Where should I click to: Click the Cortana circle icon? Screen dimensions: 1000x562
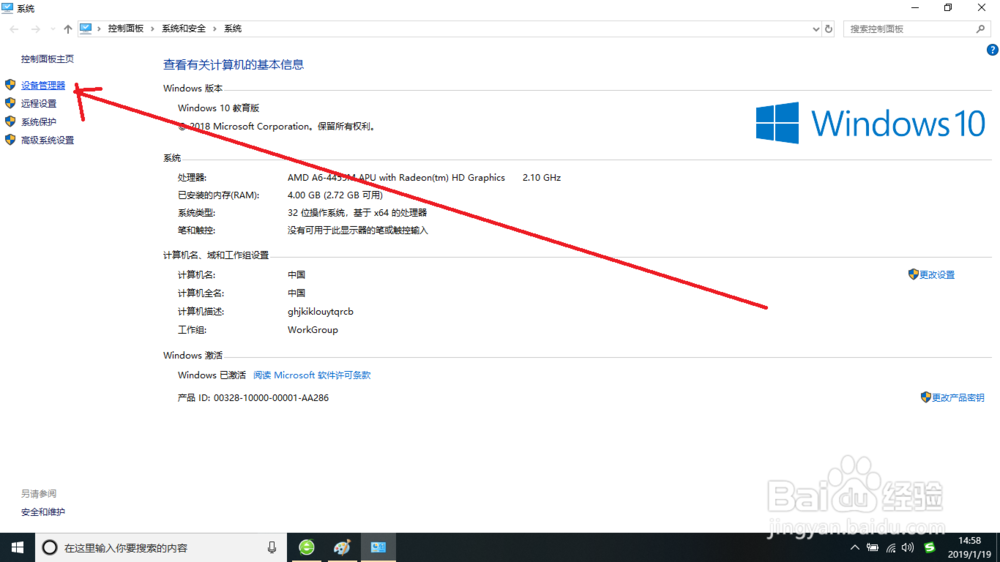(50, 547)
